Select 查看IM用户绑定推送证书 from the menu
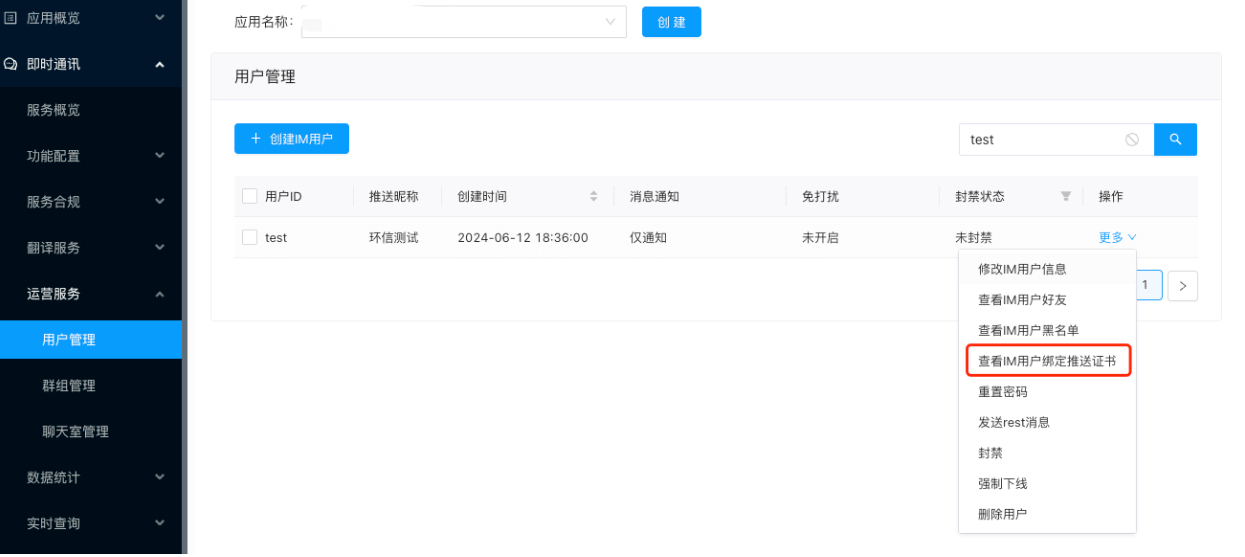 (x=1047, y=361)
